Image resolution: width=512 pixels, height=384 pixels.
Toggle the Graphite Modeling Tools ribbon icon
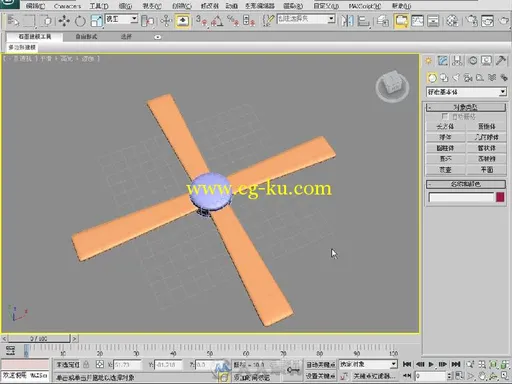[x=401, y=21]
